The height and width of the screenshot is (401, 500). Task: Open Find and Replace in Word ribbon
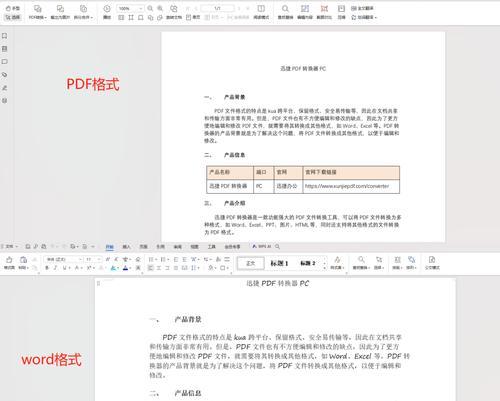(361, 262)
